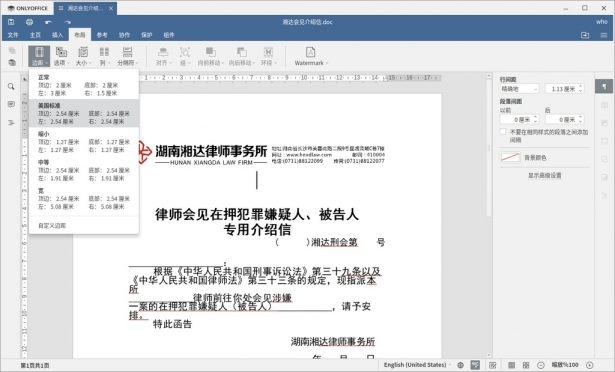Click the zoom in plus icon
Viewport: 615px width, 372px height.
[x=589, y=365]
